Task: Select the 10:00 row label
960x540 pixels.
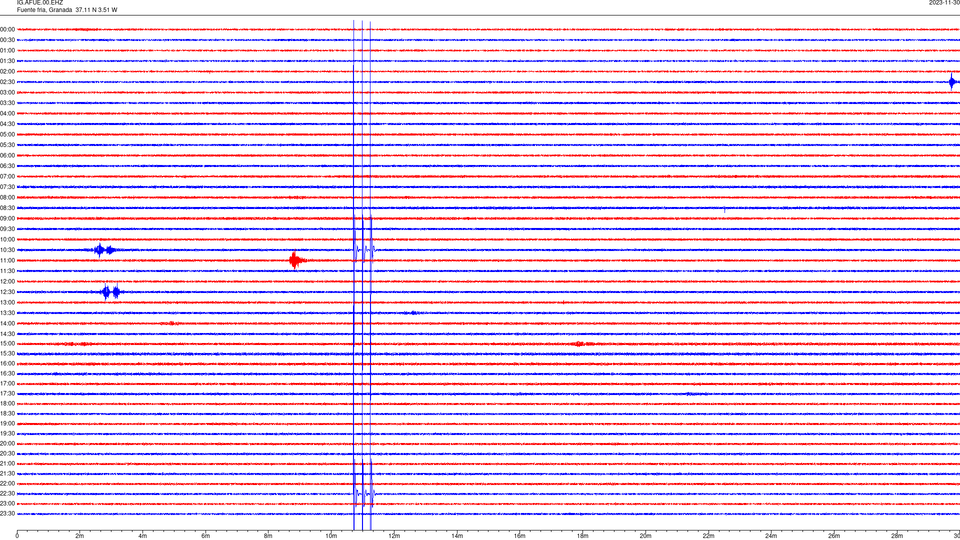Action: point(7,239)
